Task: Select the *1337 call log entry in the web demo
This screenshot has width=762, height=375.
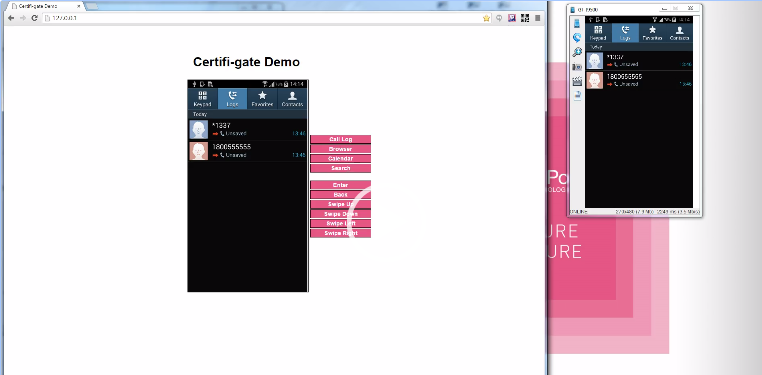Action: point(247,130)
